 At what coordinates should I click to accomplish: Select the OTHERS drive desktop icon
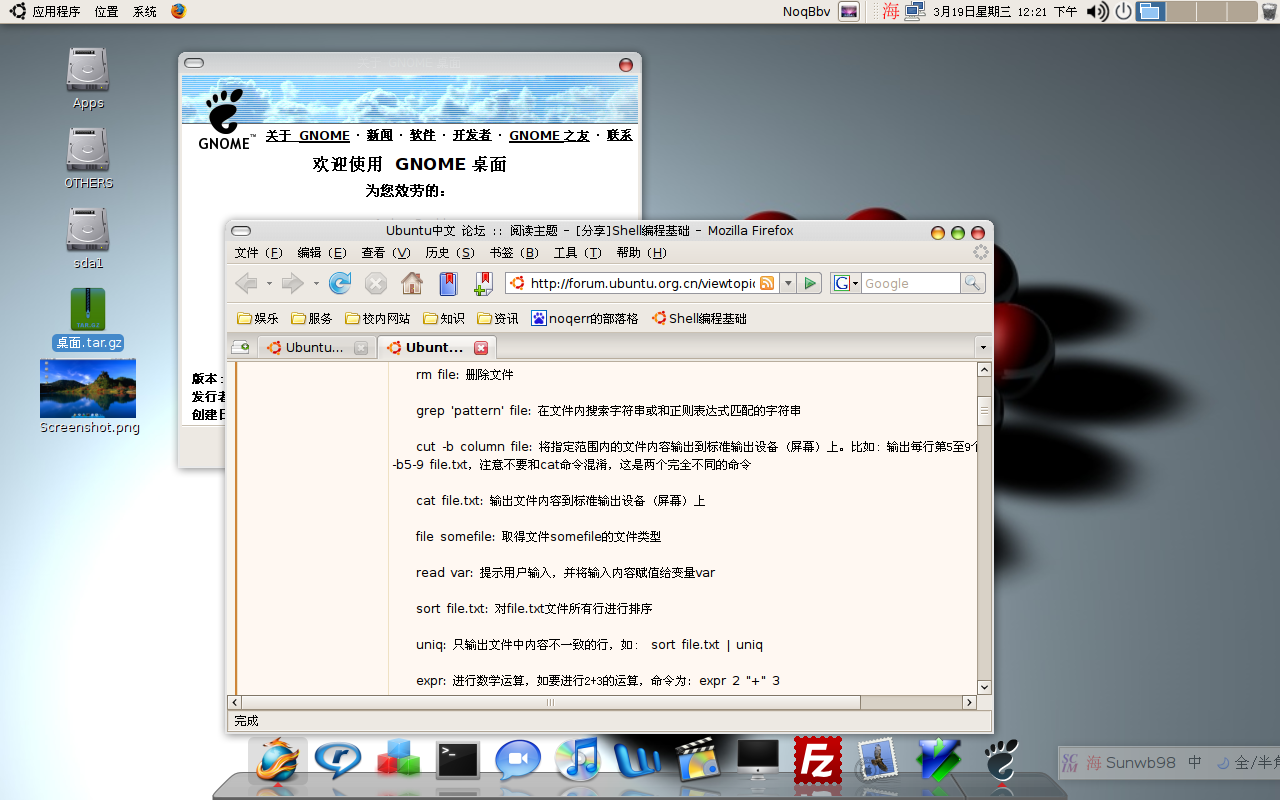(x=88, y=158)
